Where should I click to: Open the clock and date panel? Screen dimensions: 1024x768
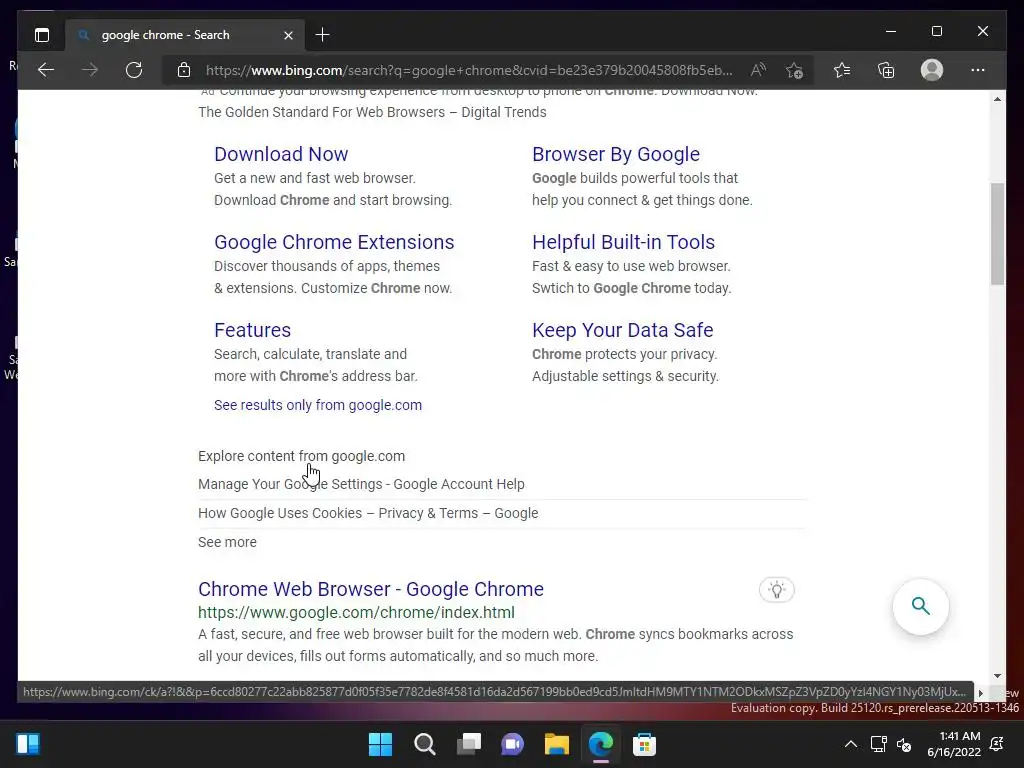click(954, 744)
